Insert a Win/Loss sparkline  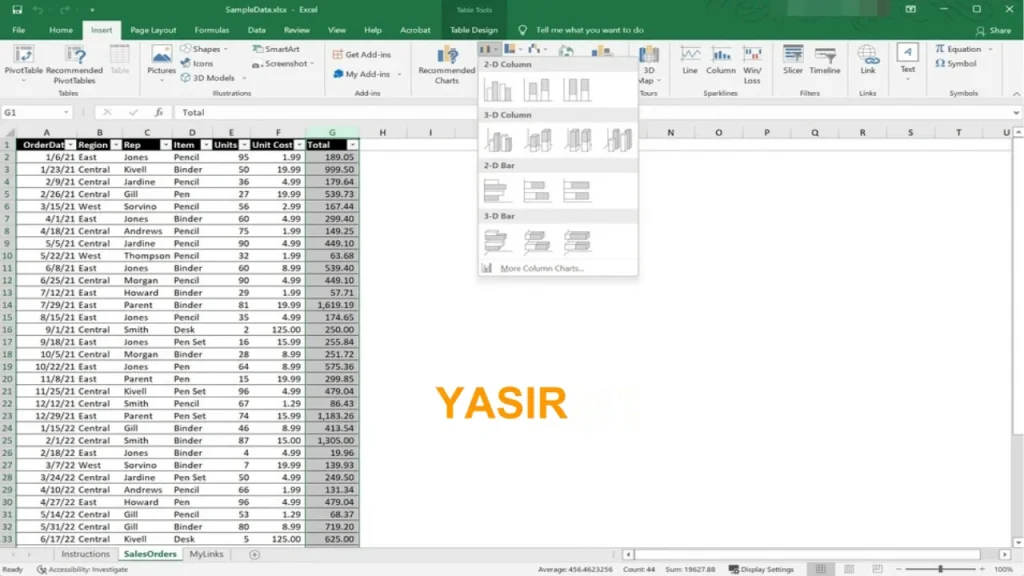(x=752, y=65)
